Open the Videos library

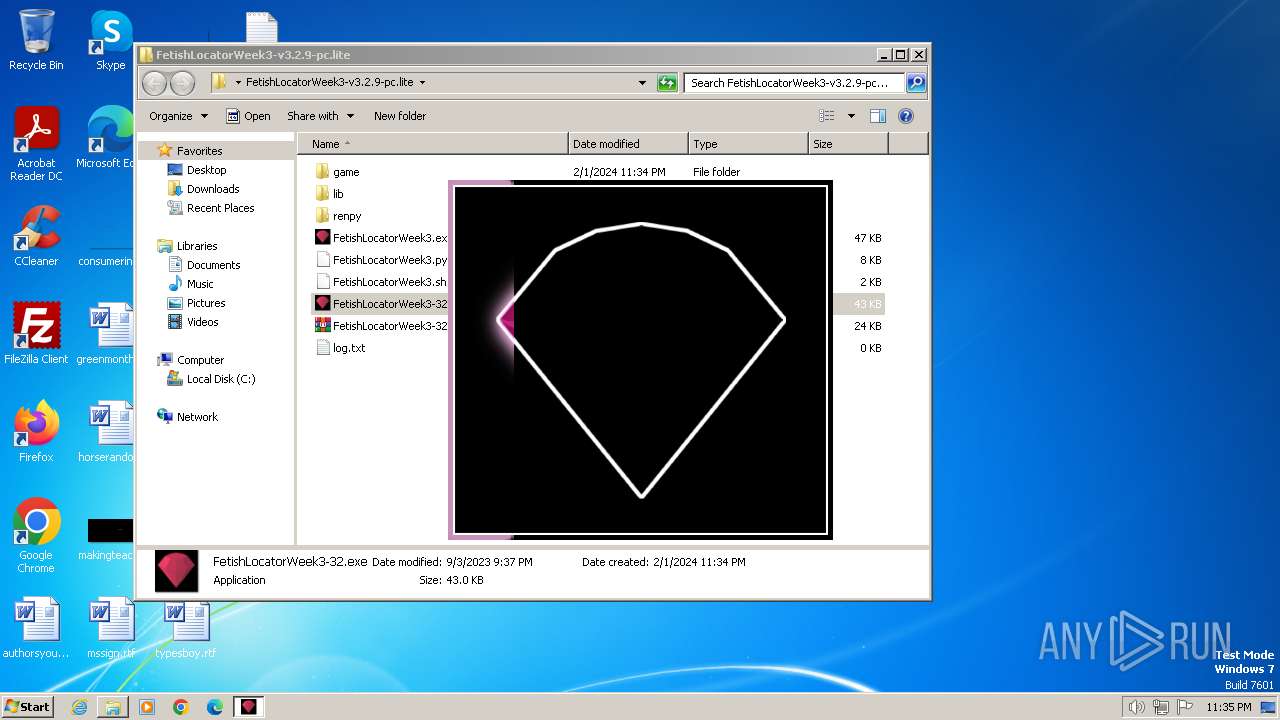tap(202, 322)
